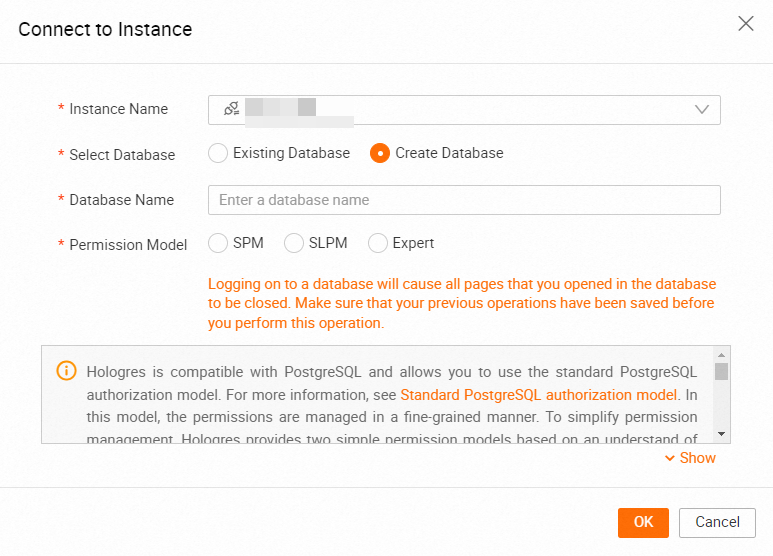Focus the Database Name input field
773x556 pixels.
[x=464, y=200]
